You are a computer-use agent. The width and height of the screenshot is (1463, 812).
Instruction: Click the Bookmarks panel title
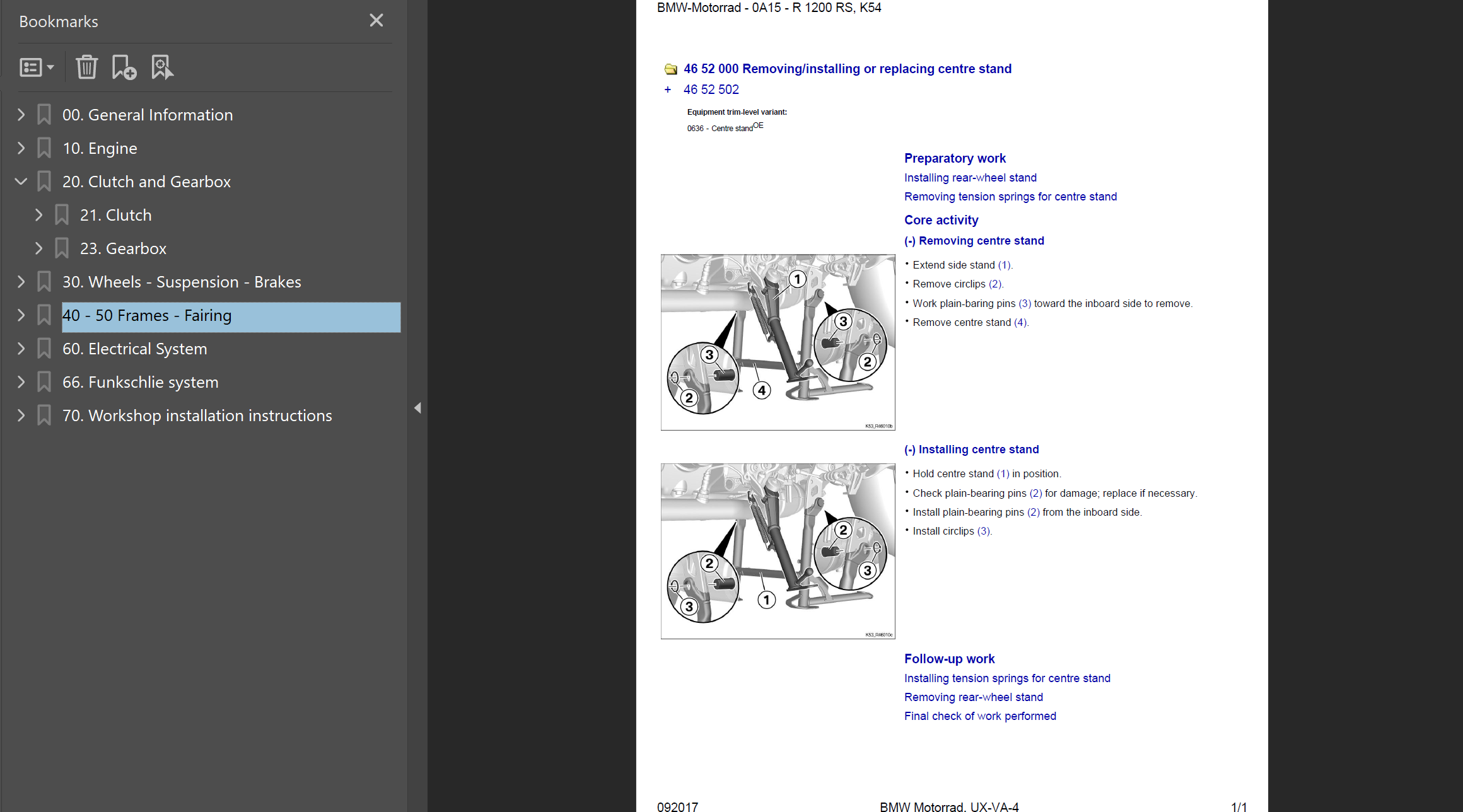[x=59, y=21]
